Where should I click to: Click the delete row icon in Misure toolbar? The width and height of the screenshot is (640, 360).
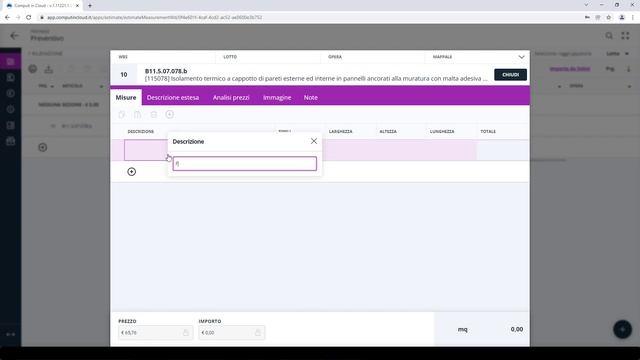pos(153,115)
